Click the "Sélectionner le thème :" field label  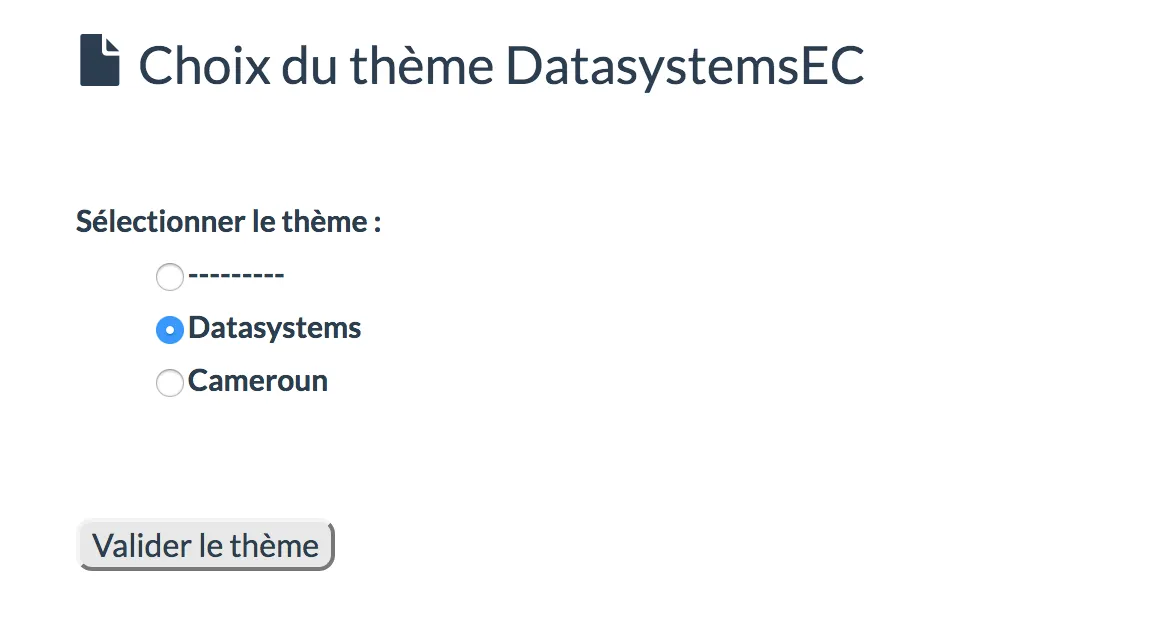(x=229, y=222)
